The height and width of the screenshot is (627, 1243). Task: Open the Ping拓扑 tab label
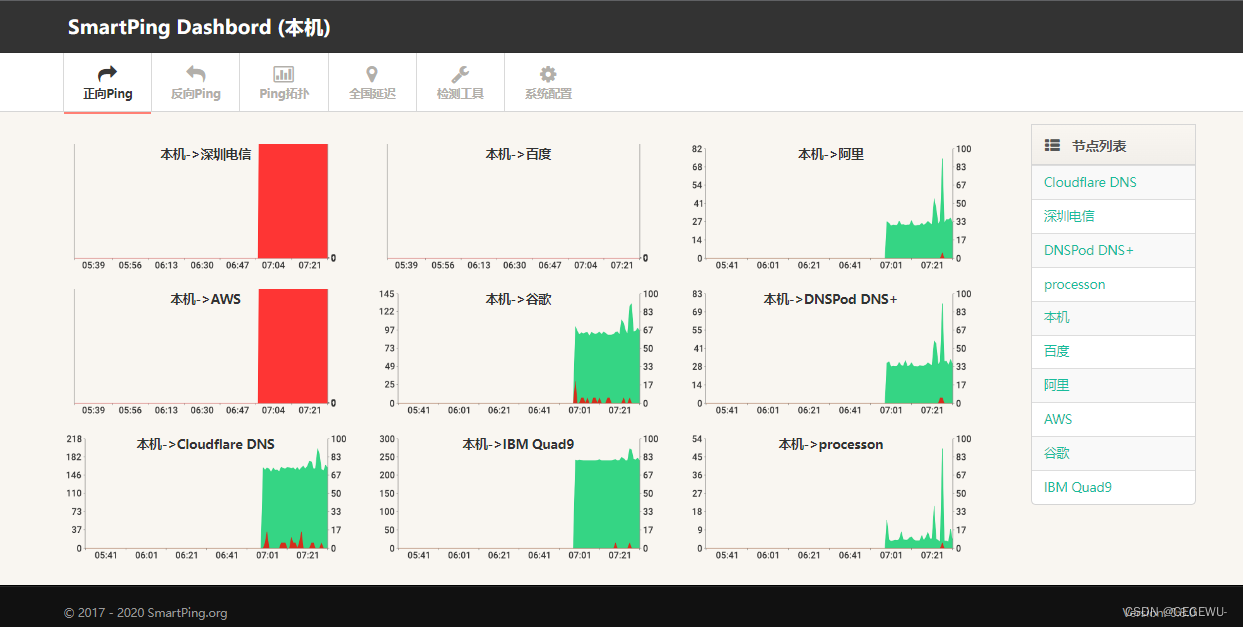click(x=284, y=94)
